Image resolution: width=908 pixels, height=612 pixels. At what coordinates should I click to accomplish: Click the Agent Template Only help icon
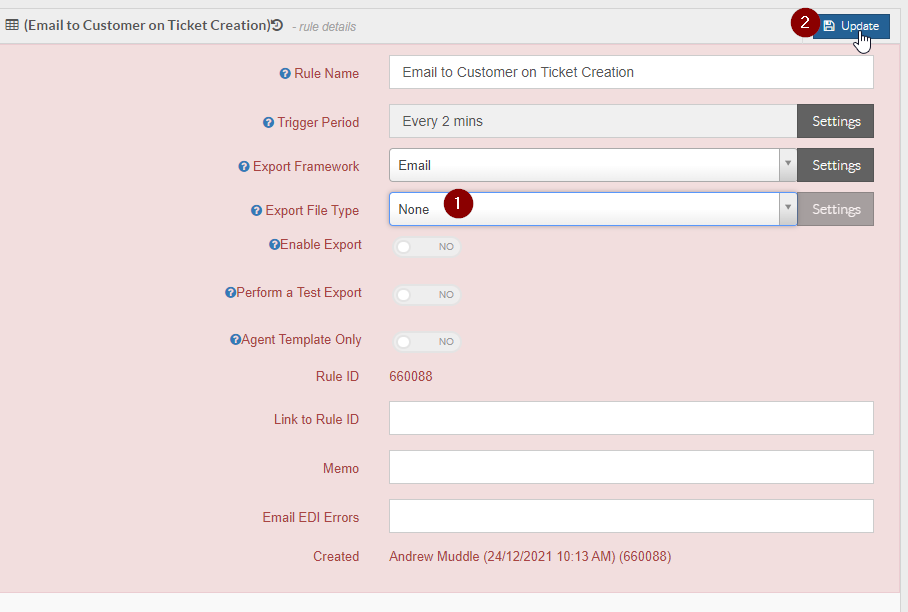tap(235, 340)
